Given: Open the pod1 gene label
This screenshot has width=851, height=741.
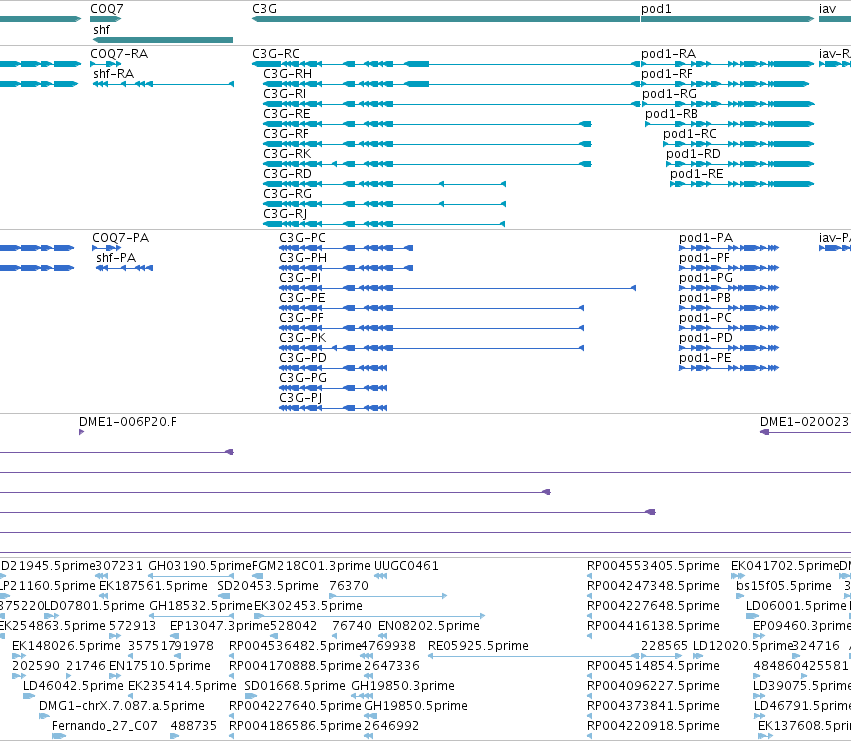Looking at the screenshot, I should click(x=656, y=9).
